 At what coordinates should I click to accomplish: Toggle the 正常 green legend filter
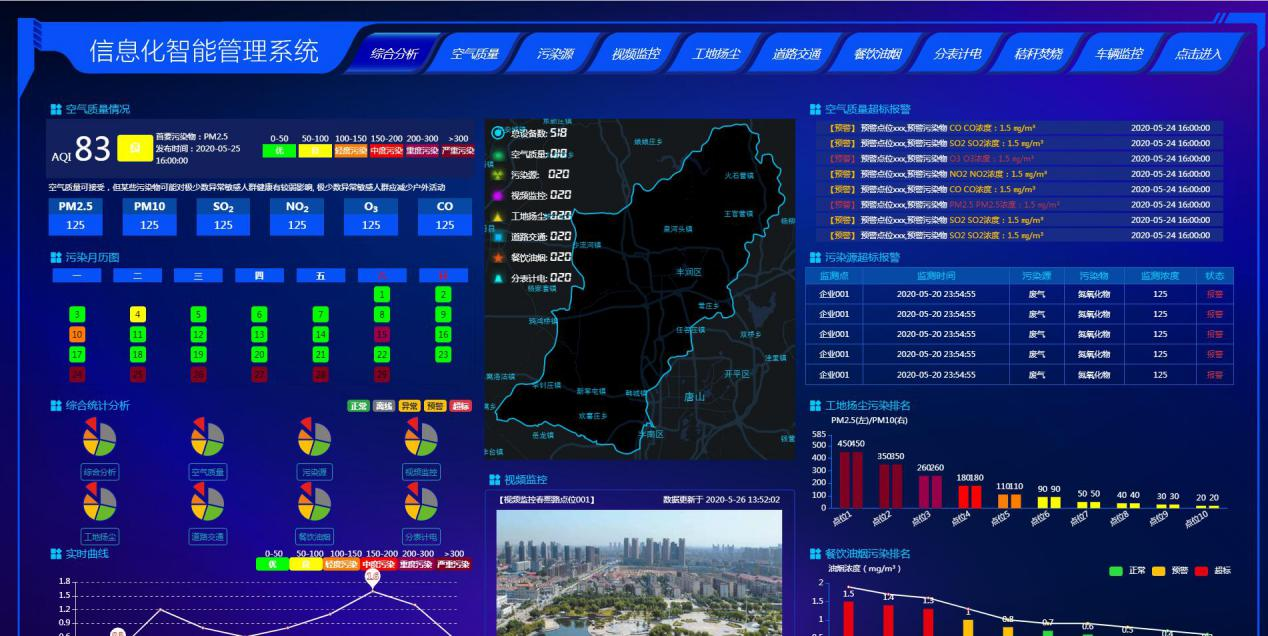(358, 406)
